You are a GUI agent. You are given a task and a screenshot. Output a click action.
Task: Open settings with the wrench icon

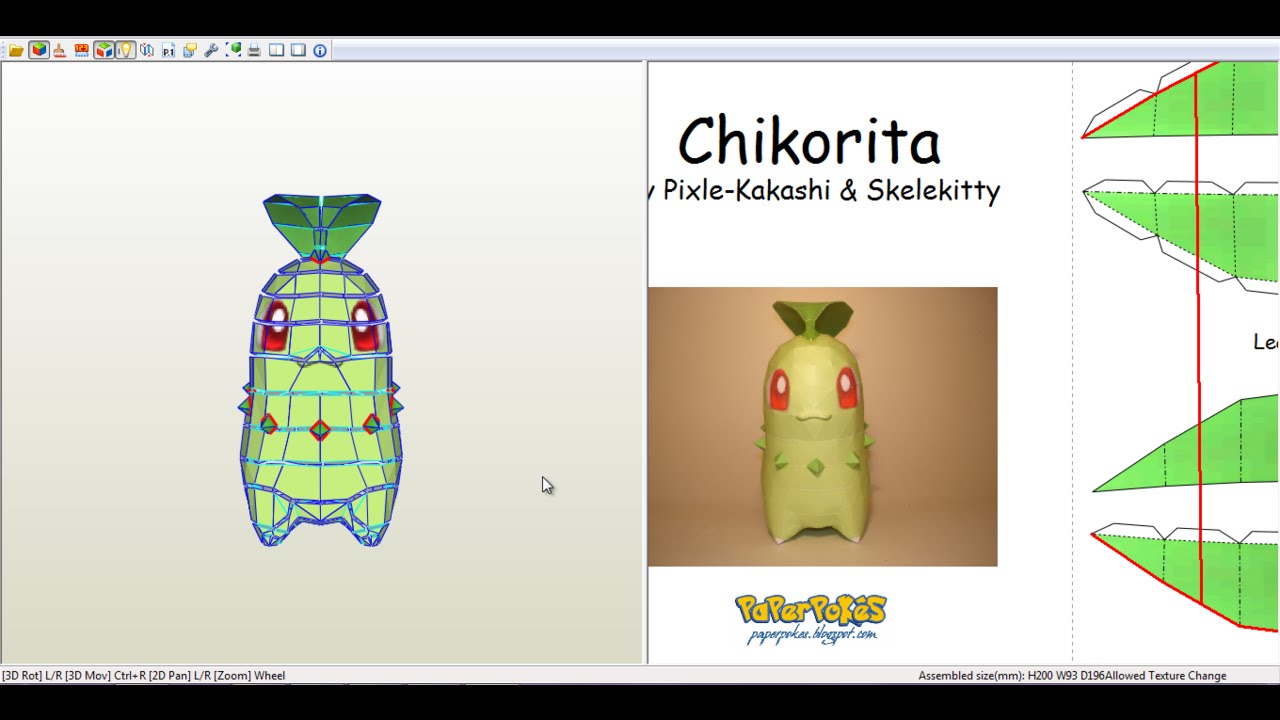[x=211, y=50]
